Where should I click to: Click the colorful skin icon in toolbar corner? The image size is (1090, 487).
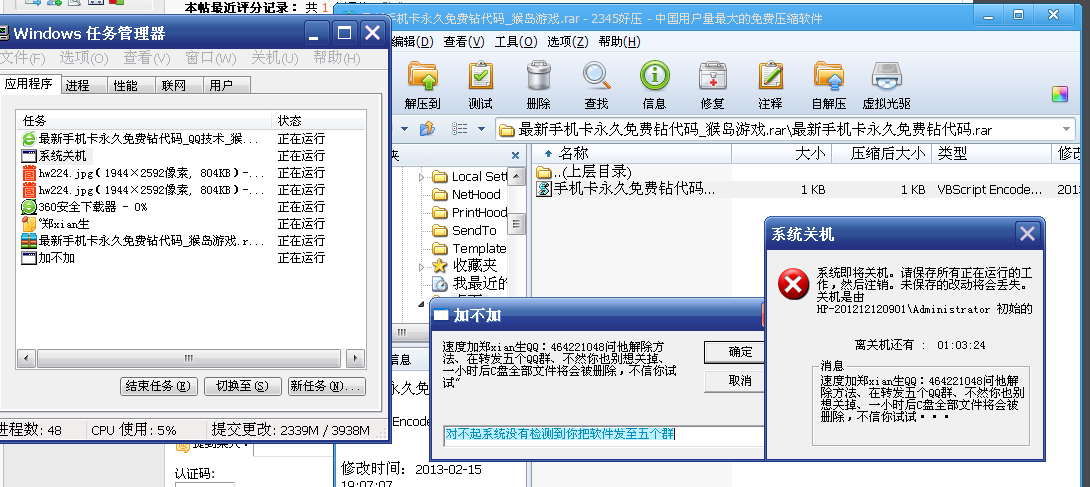pos(1059,94)
